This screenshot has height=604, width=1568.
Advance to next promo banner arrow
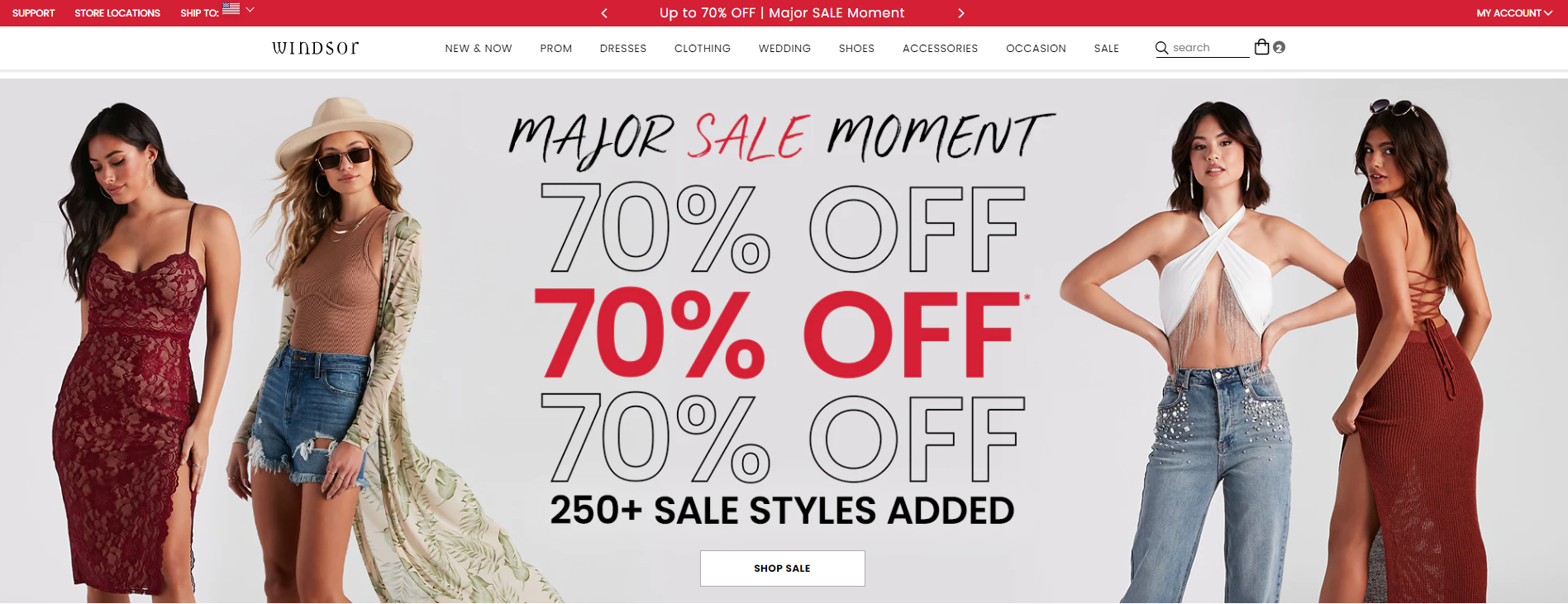coord(960,13)
